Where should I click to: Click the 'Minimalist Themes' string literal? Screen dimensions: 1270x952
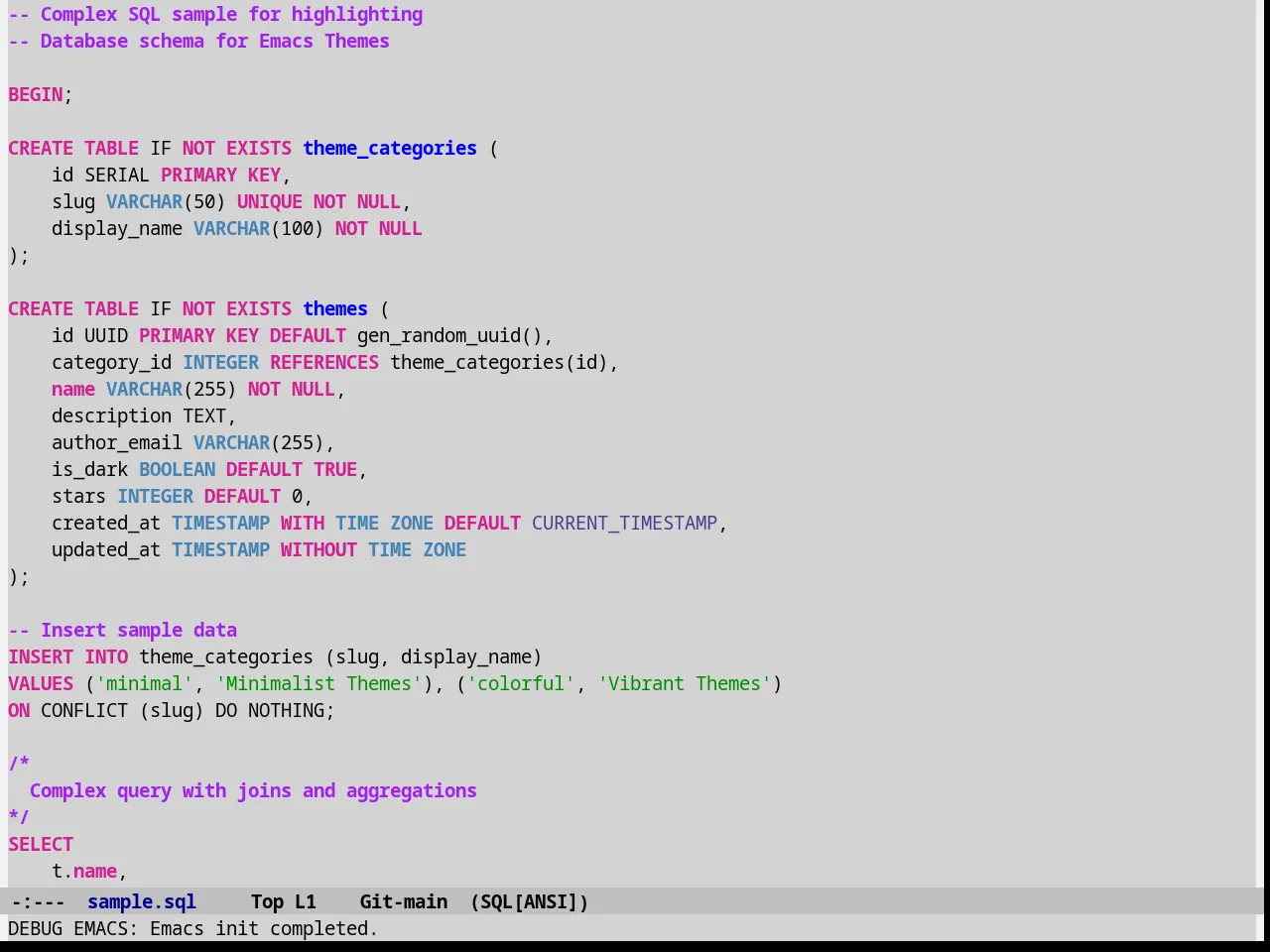click(x=318, y=683)
